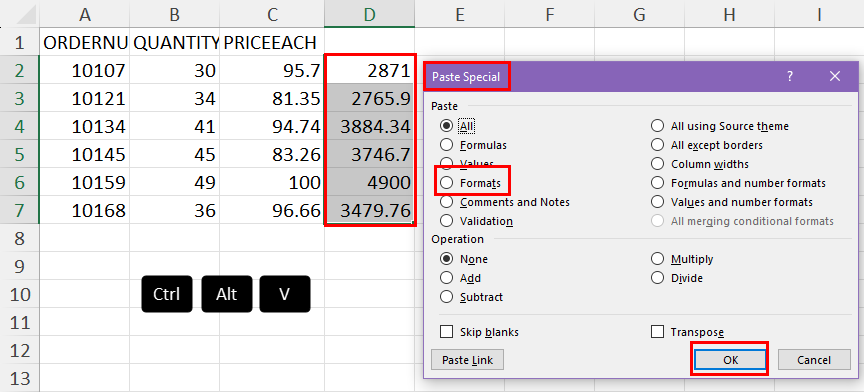Click the ORDERNU header cell
Viewport: 864px width, 392px height.
pyautogui.click(x=85, y=42)
